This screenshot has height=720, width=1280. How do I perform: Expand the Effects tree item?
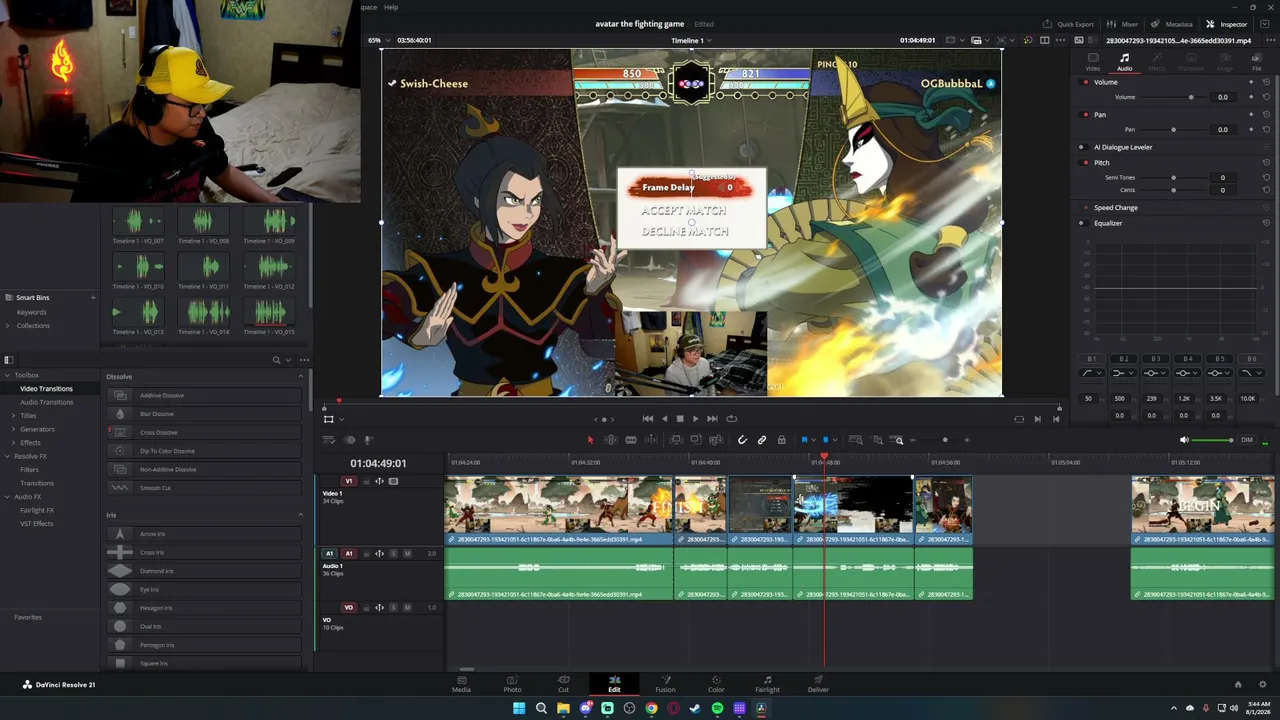pyautogui.click(x=14, y=443)
